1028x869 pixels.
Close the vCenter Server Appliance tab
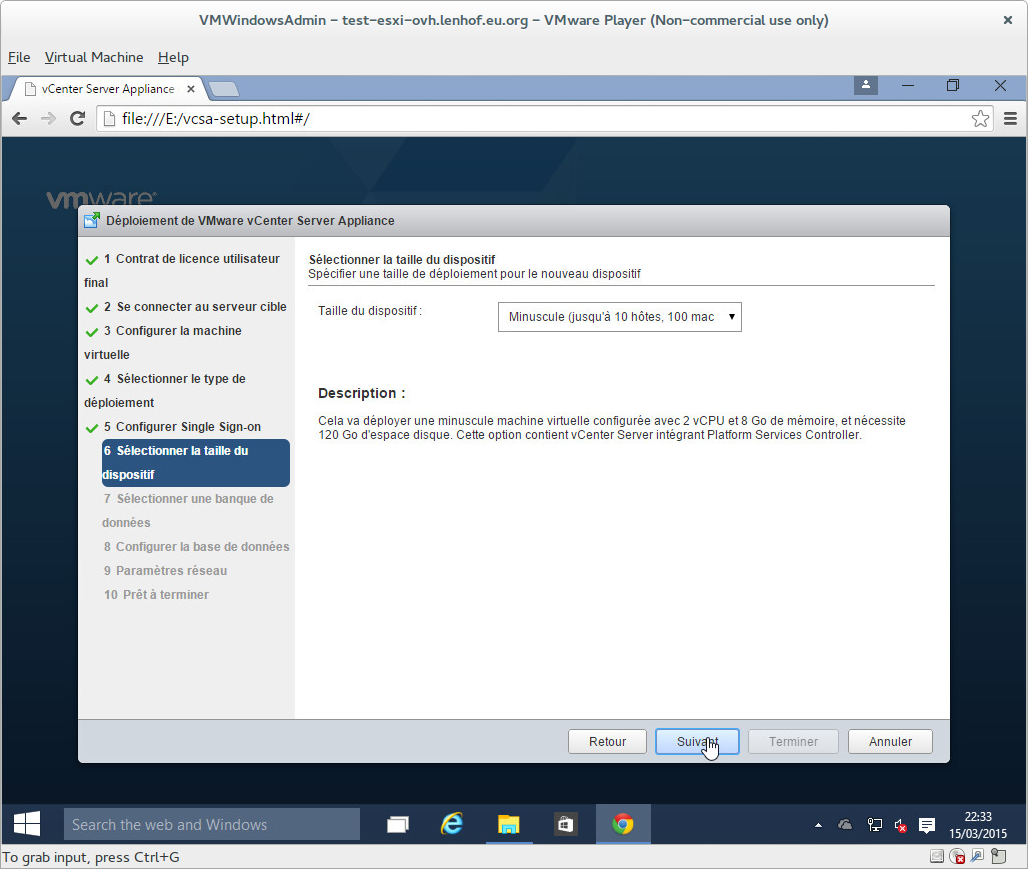pyautogui.click(x=191, y=89)
